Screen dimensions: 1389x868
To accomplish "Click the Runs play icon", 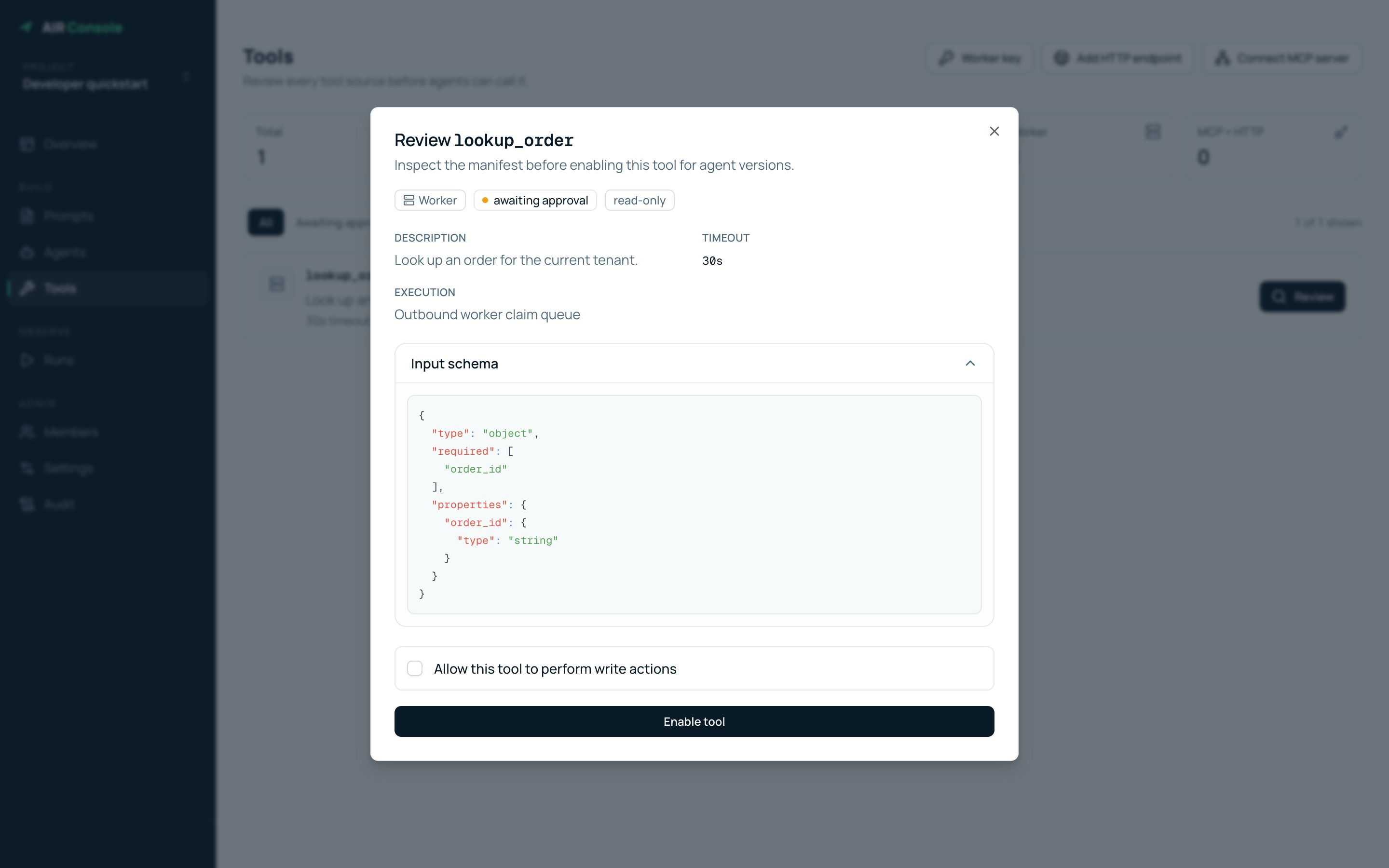I will click(x=27, y=360).
